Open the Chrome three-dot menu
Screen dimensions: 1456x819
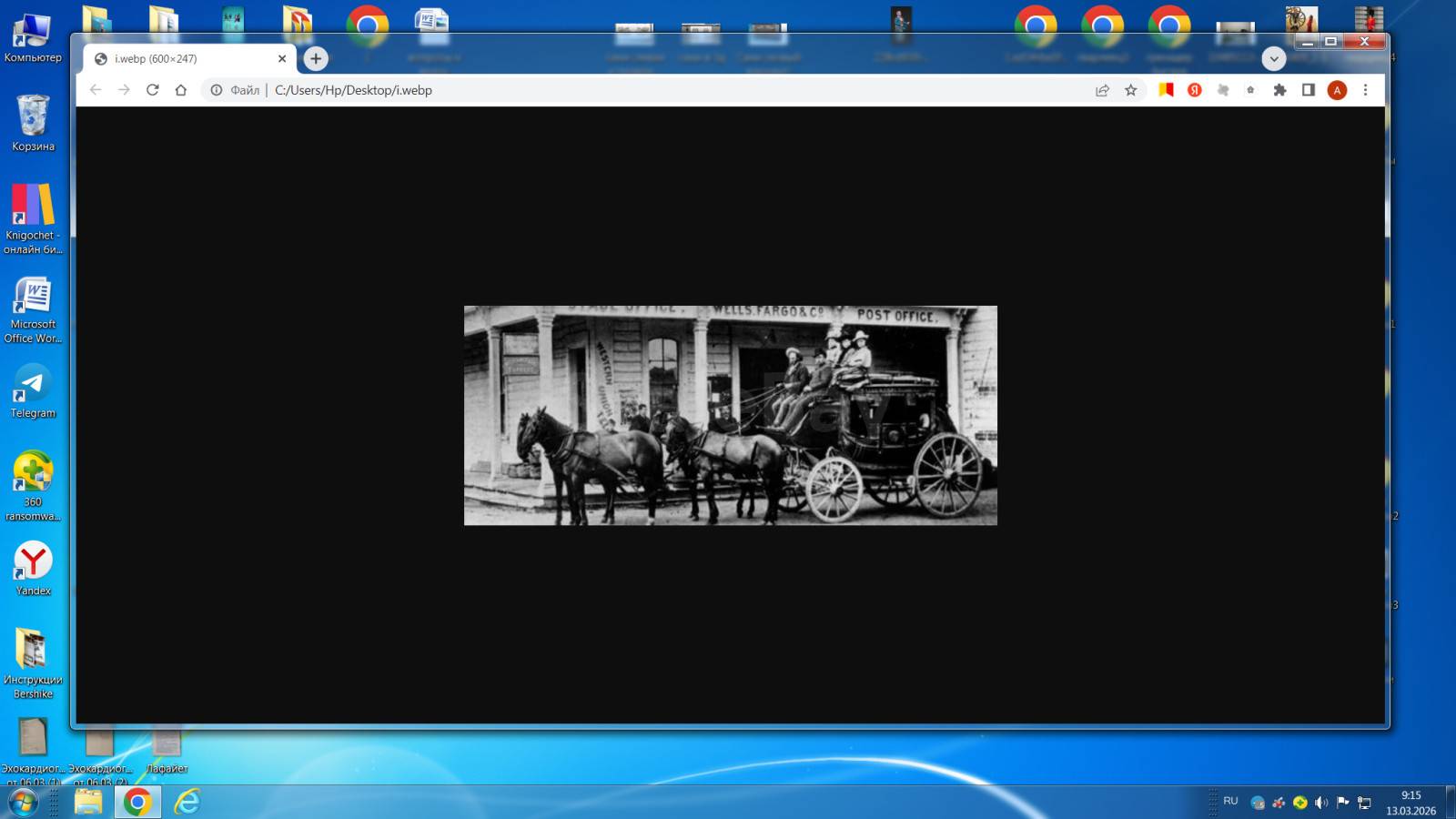coord(1365,90)
